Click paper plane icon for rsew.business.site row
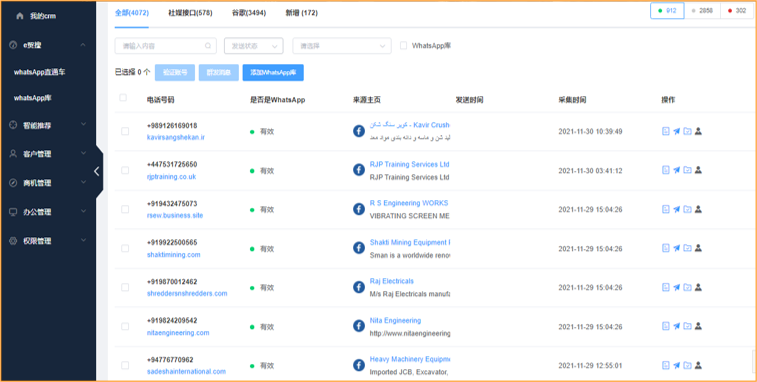Viewport: 757px width, 382px height. pos(676,209)
